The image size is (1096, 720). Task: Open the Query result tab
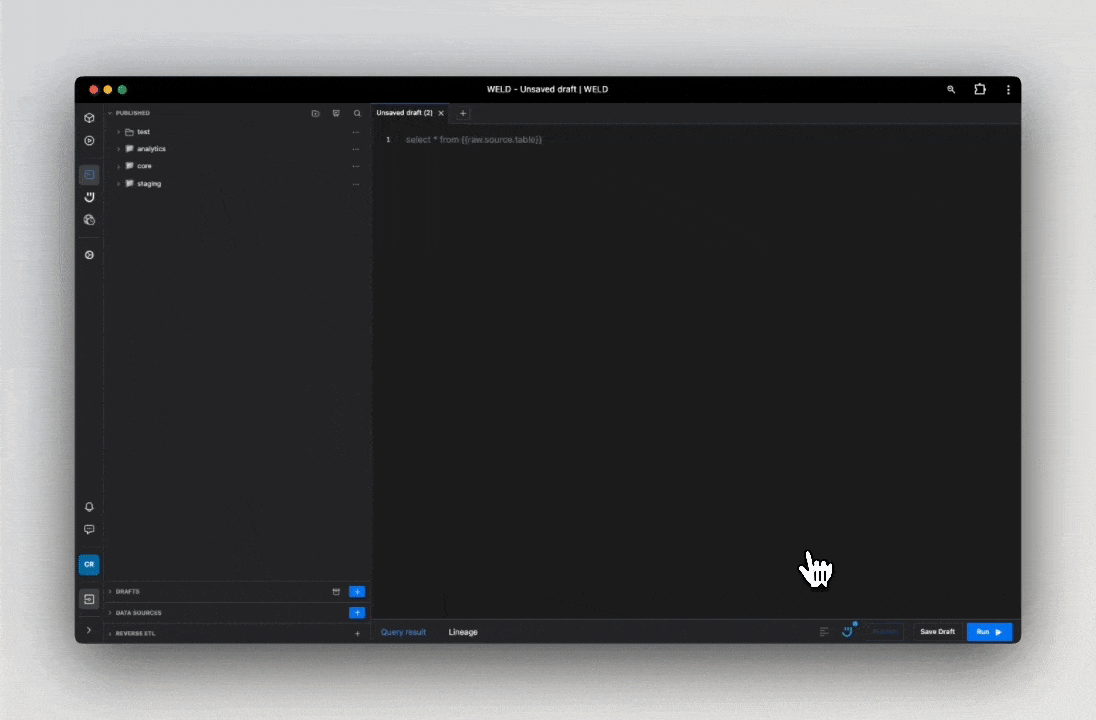(403, 632)
